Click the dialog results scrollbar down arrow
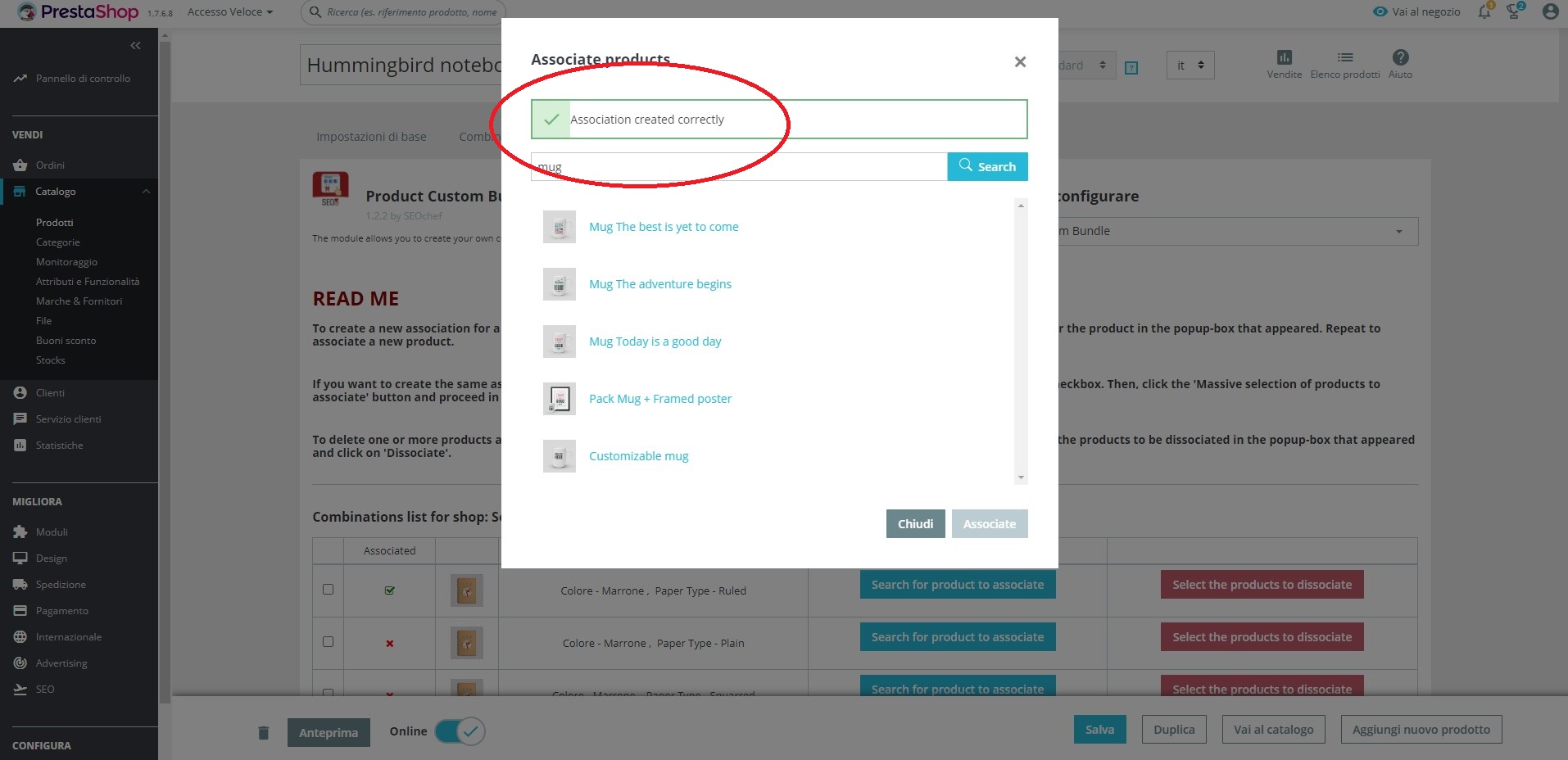Image resolution: width=1568 pixels, height=760 pixels. [1021, 477]
